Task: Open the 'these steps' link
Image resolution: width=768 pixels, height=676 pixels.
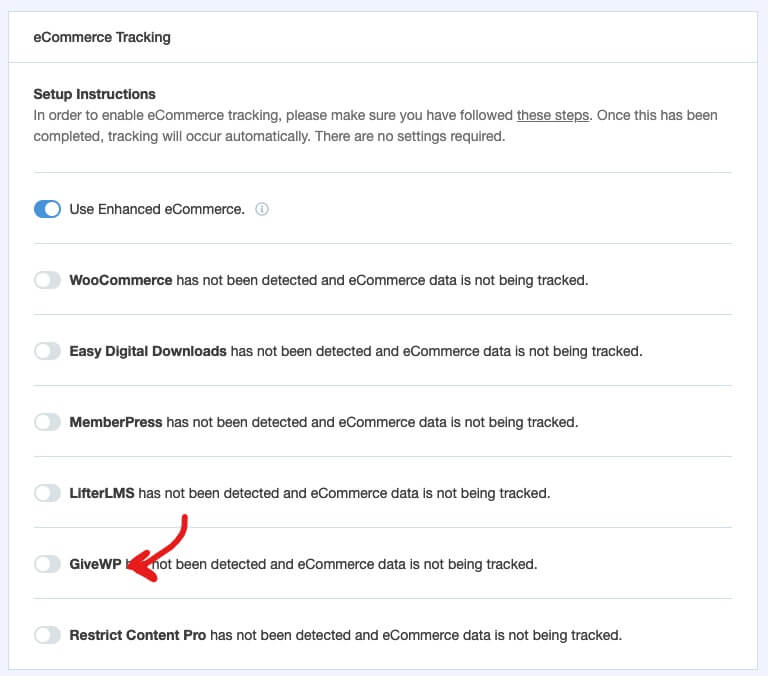Action: tap(552, 116)
